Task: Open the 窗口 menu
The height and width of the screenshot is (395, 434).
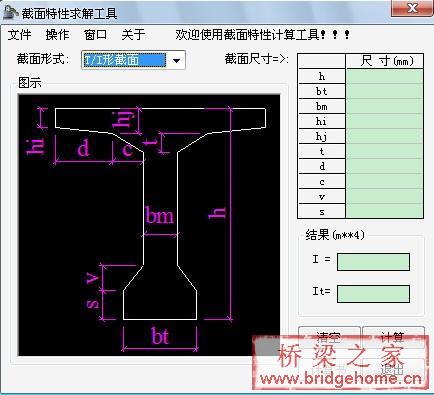Action: pos(95,34)
